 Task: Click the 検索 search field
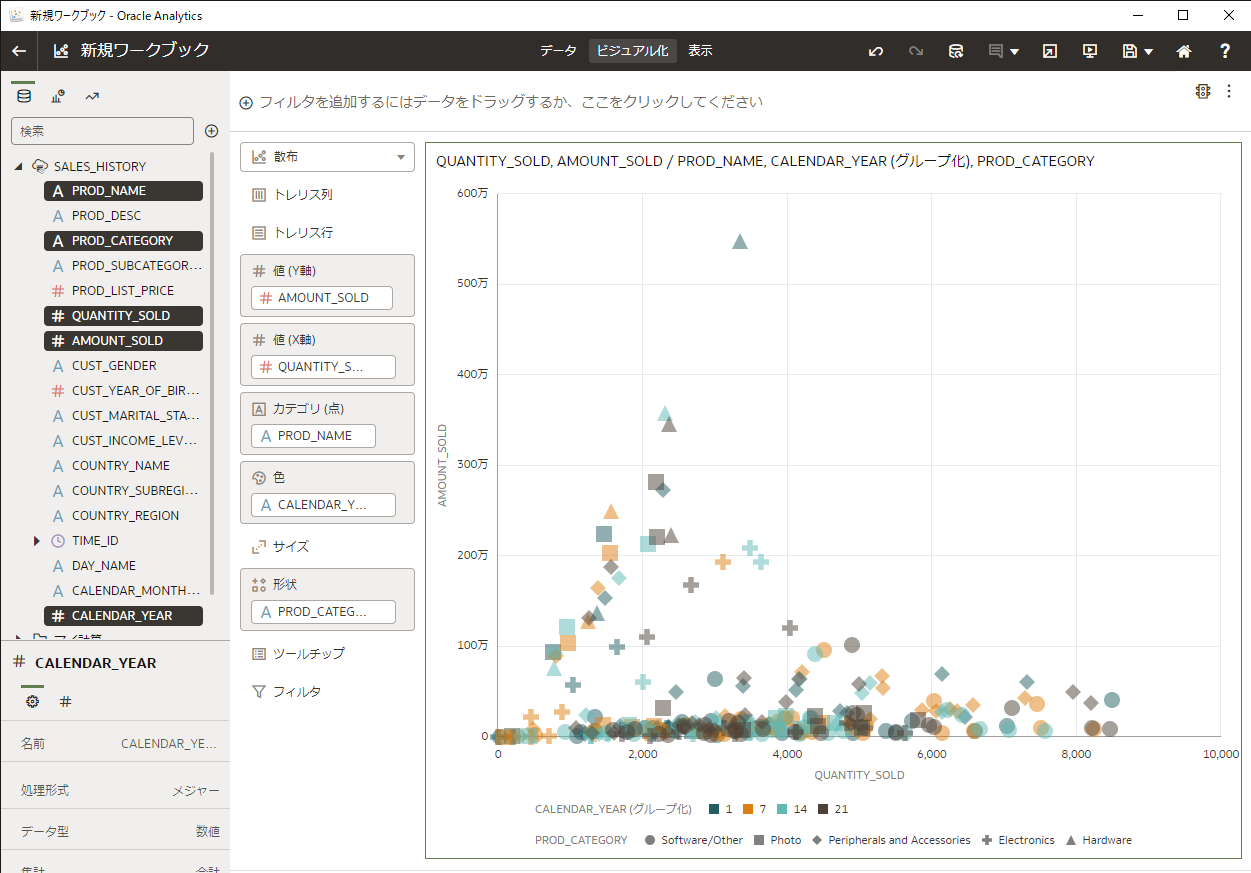point(102,131)
